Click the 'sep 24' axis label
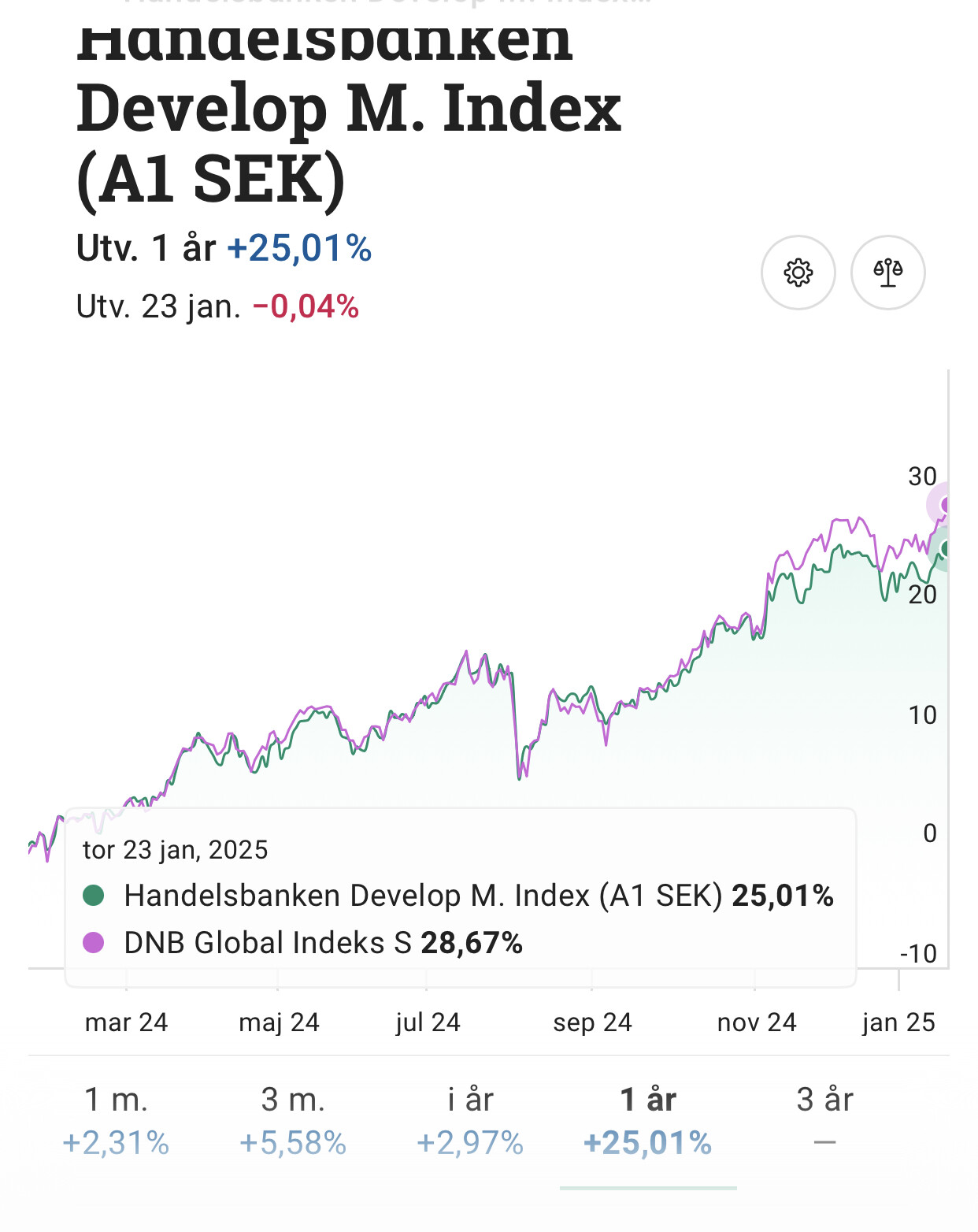Image resolution: width=978 pixels, height=1232 pixels. 592,1022
